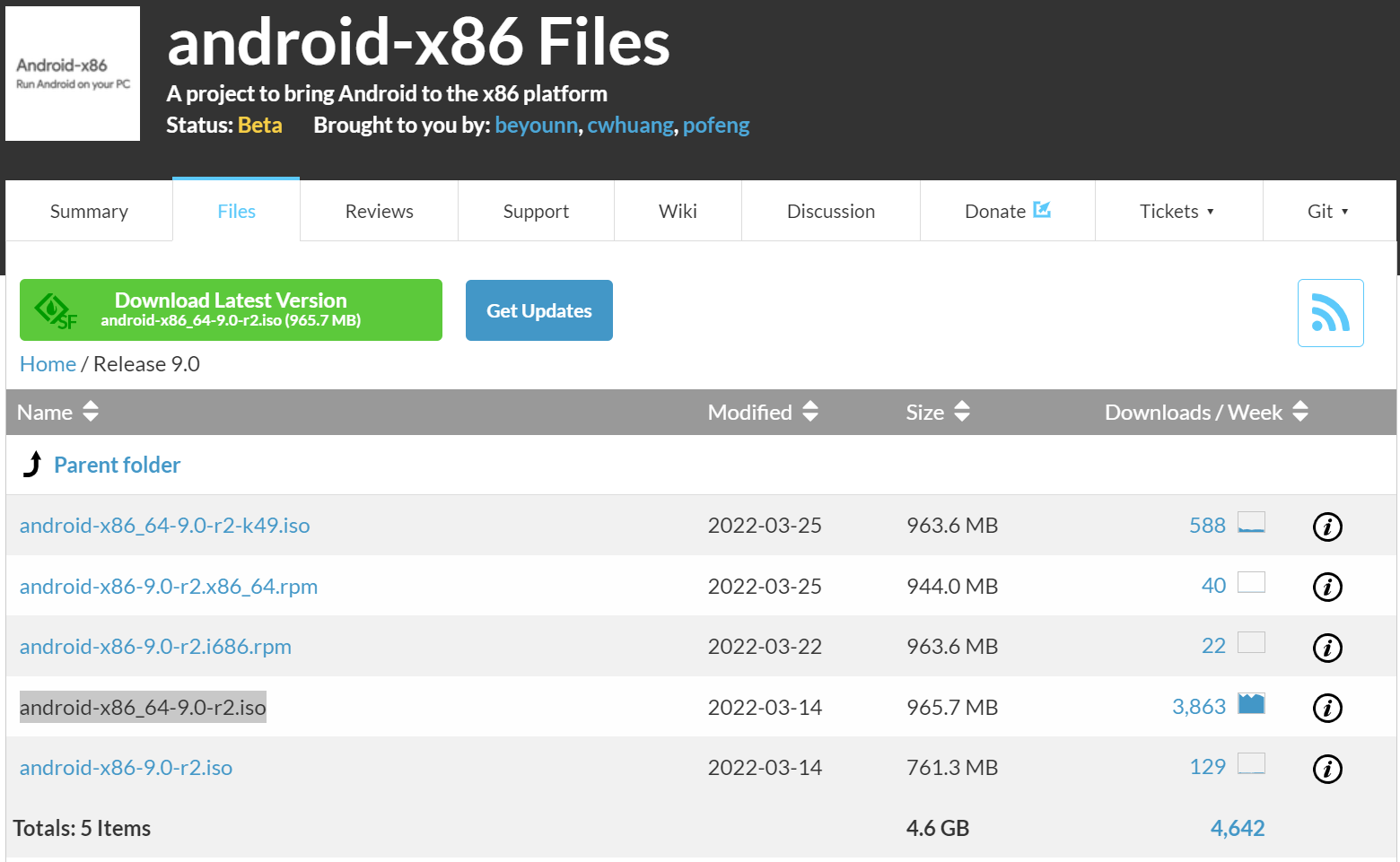Sort by Name using sort arrows

(91, 412)
